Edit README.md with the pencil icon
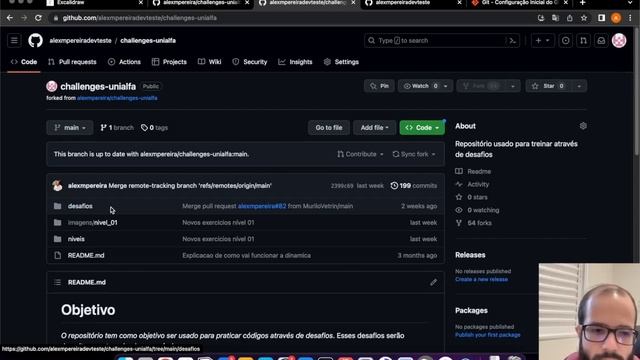The height and width of the screenshot is (360, 640). click(x=433, y=282)
